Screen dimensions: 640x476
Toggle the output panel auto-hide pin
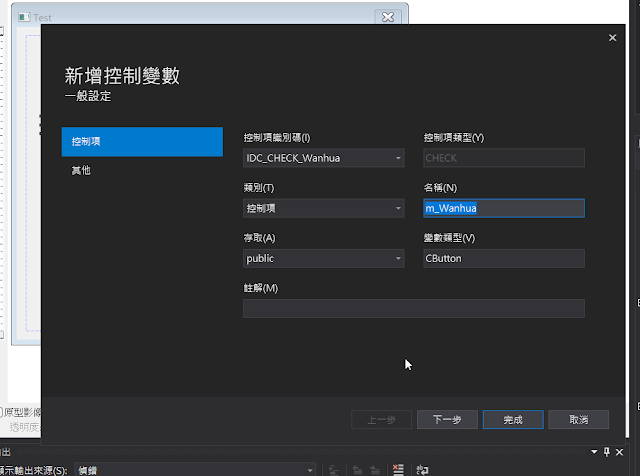point(607,452)
